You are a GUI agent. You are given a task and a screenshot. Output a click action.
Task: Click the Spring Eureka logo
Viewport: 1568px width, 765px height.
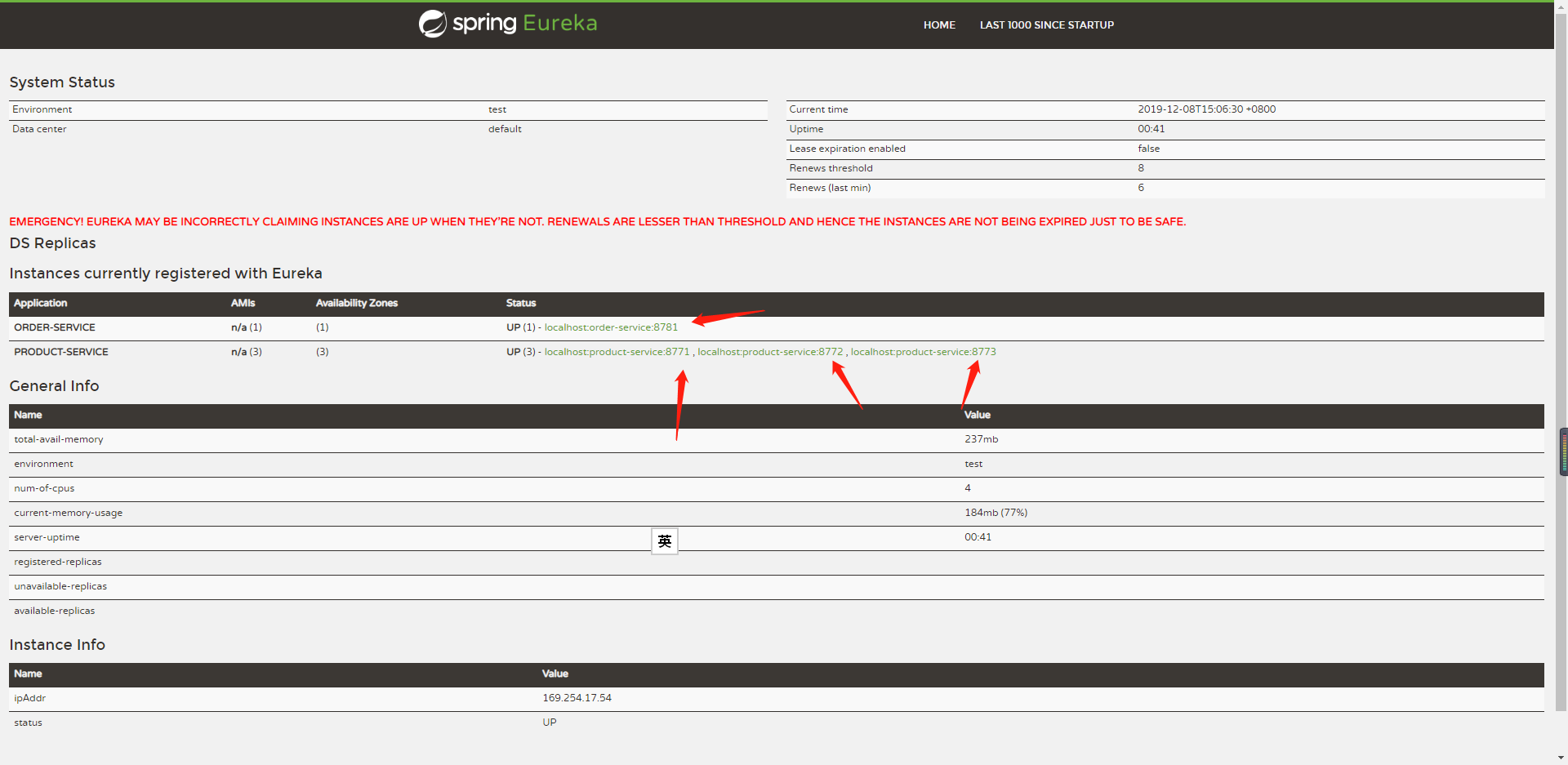(508, 24)
